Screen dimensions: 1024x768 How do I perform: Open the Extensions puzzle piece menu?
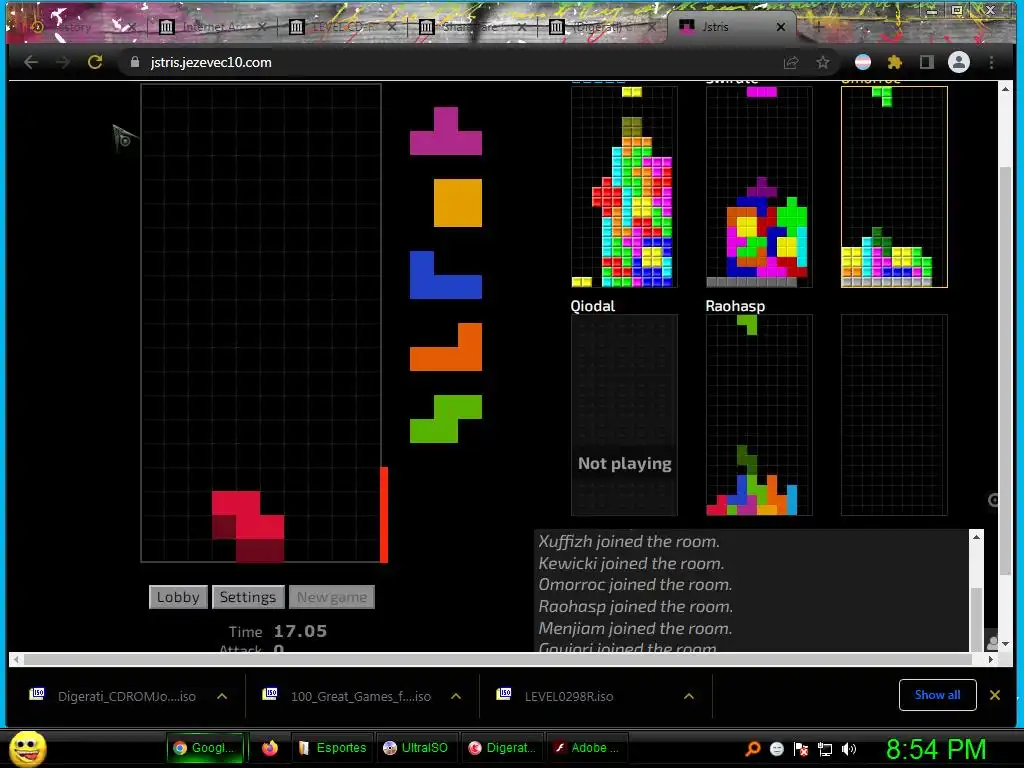pos(895,62)
